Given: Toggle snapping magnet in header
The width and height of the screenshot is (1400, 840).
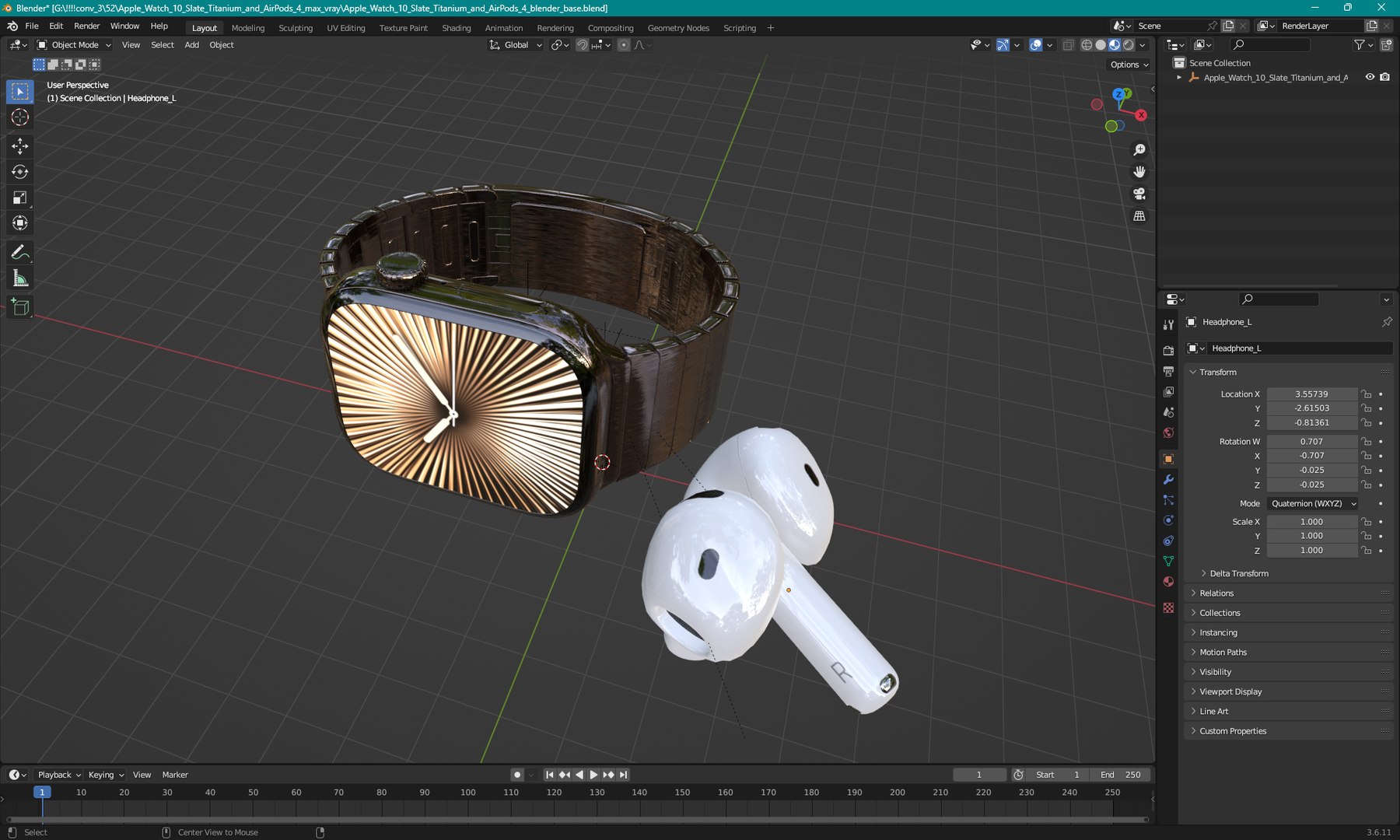Looking at the screenshot, I should (582, 45).
